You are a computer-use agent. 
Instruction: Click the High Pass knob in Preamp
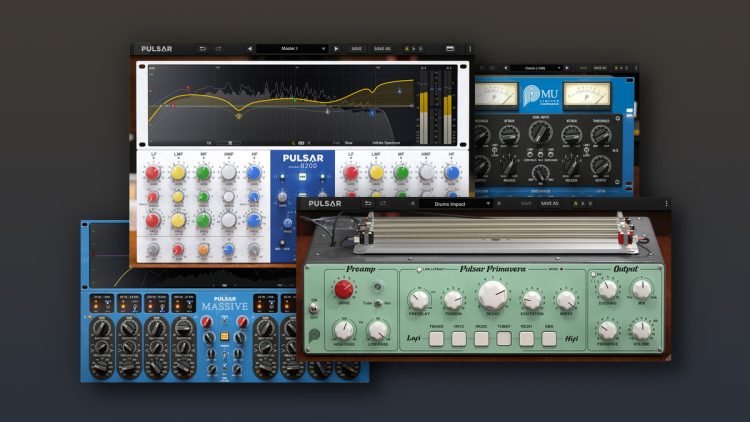point(342,330)
